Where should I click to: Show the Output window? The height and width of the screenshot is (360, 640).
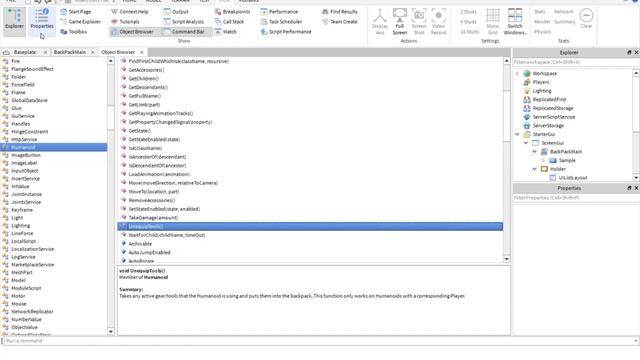[176, 12]
